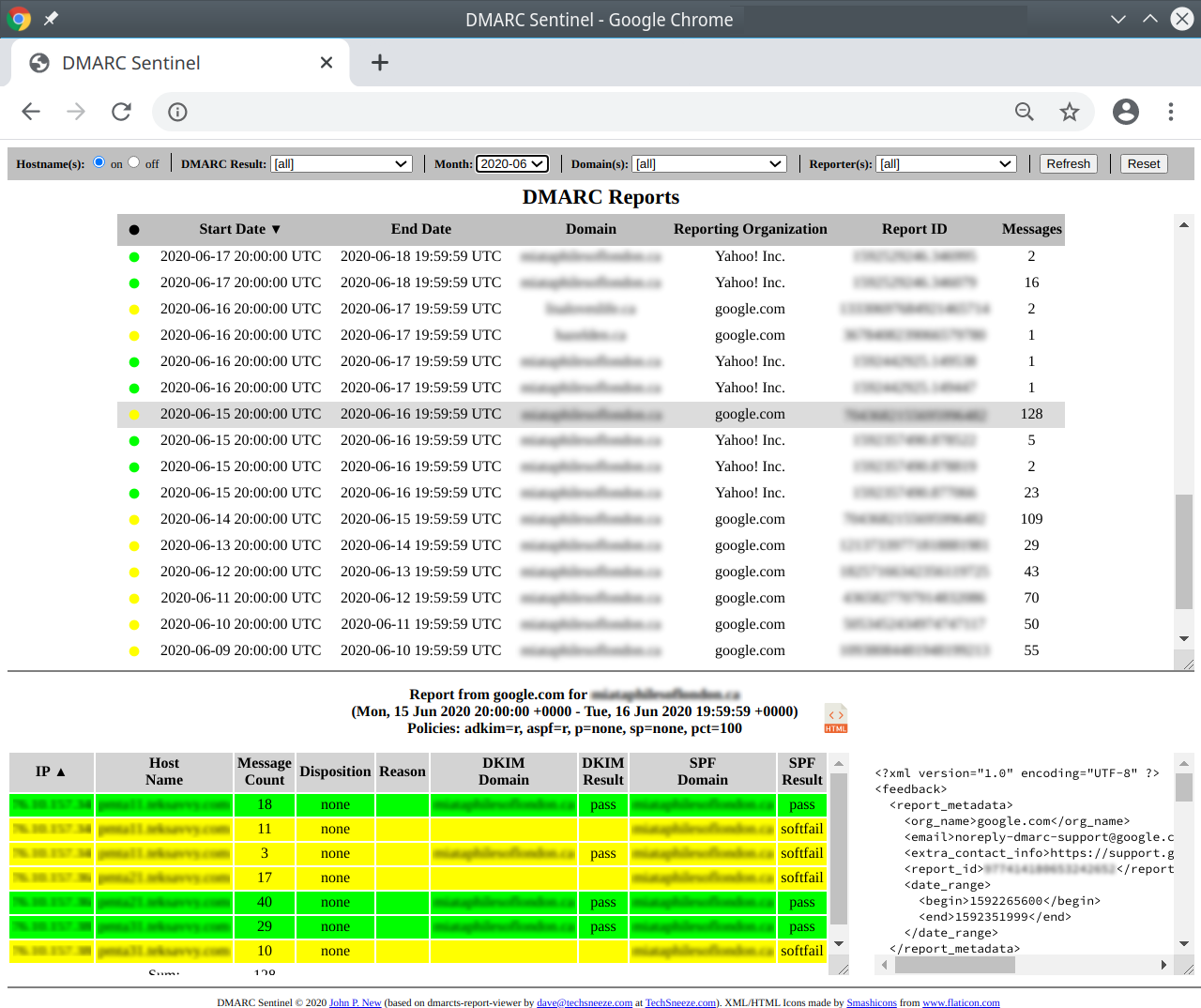Click the site information icon
The width and height of the screenshot is (1201, 1008).
point(177,112)
